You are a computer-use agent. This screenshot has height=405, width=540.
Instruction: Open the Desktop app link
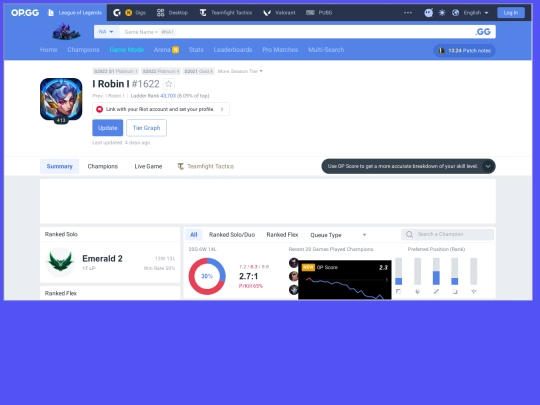pos(172,13)
